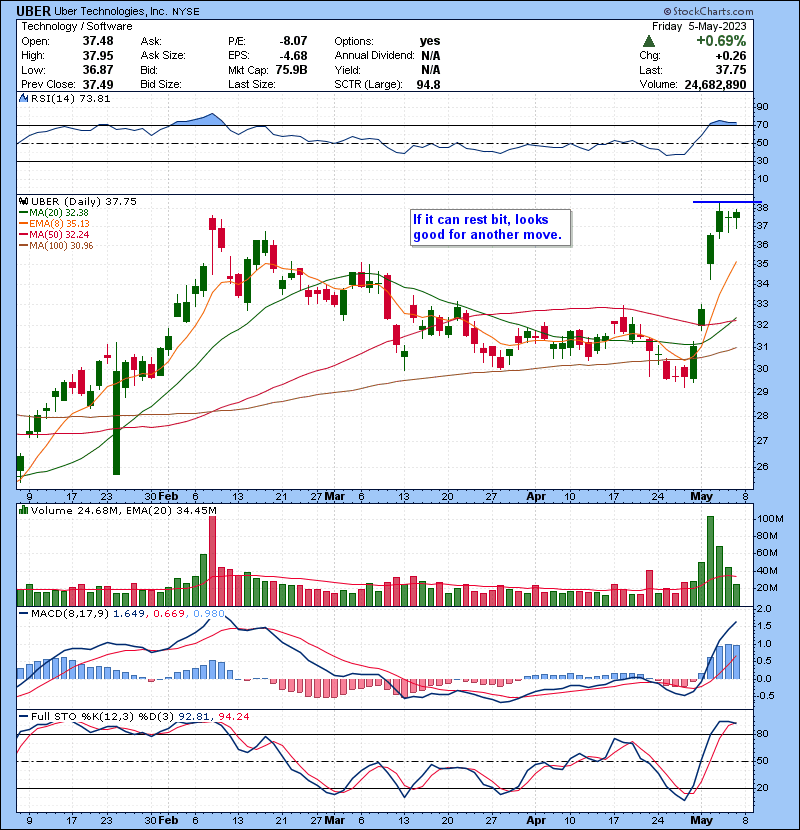Click the candlestick icon beside UBER (Daily)

[x=23, y=202]
